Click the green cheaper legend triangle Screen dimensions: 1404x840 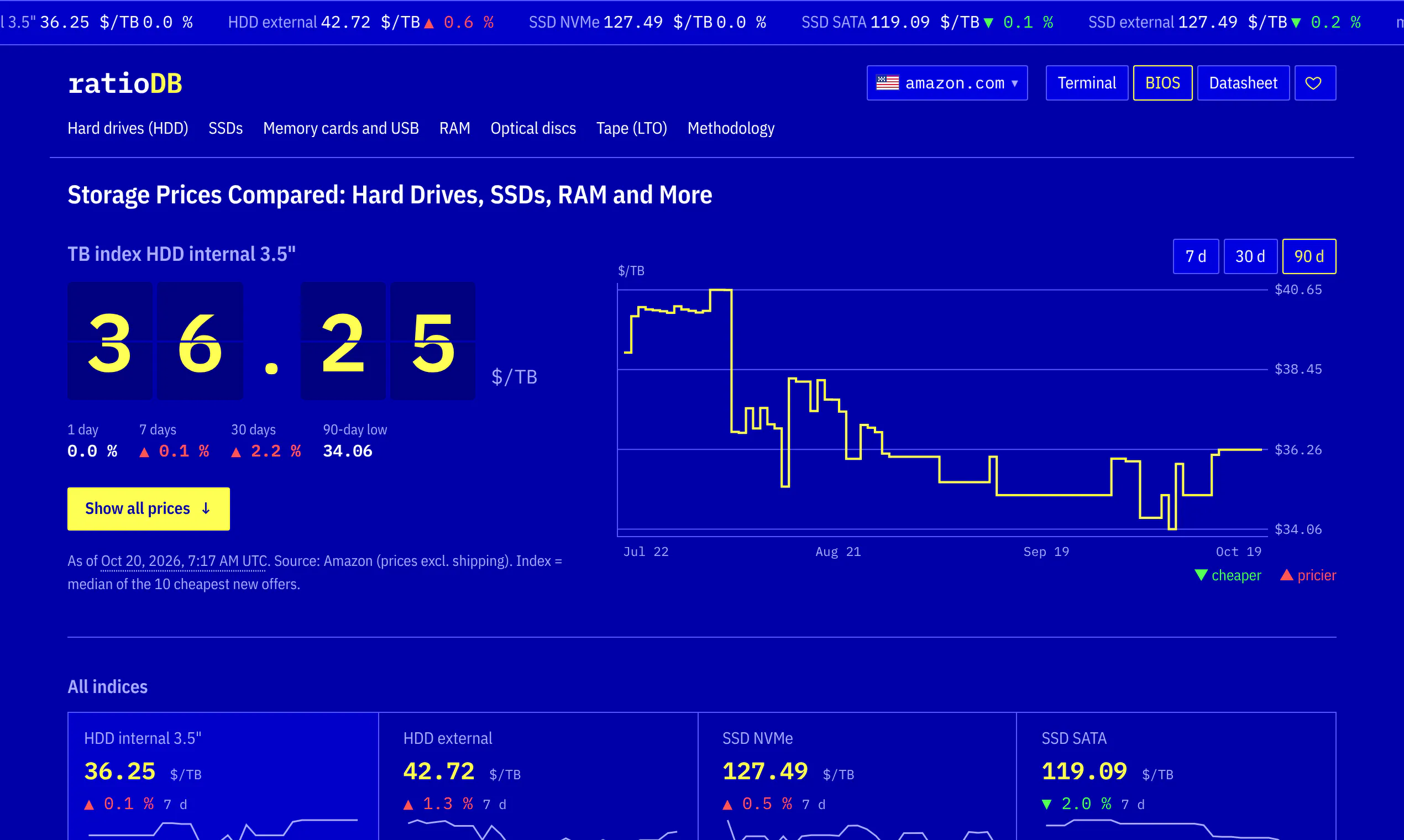coord(1201,575)
